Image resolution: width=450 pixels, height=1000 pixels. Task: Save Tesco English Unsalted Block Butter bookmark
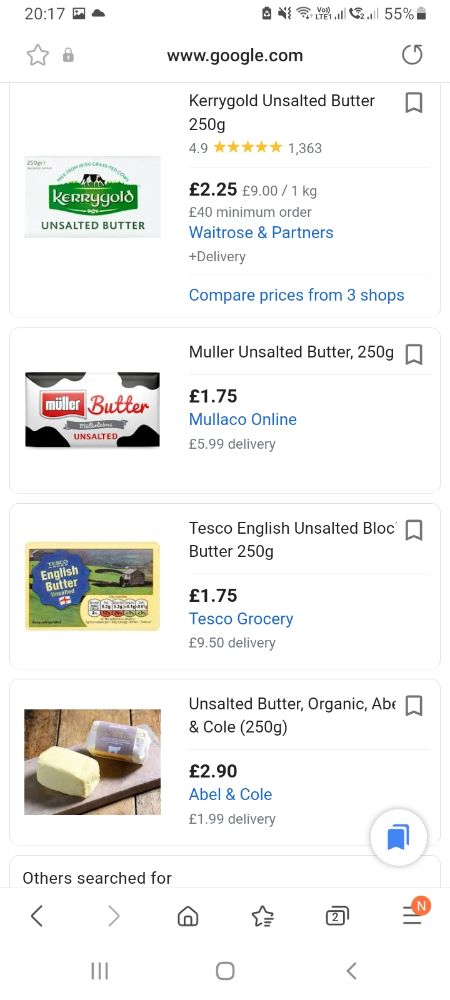coord(414,530)
